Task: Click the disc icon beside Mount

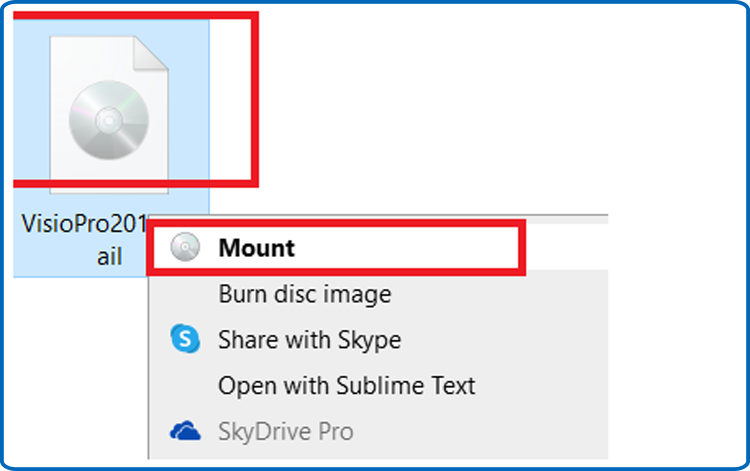Action: coord(185,247)
